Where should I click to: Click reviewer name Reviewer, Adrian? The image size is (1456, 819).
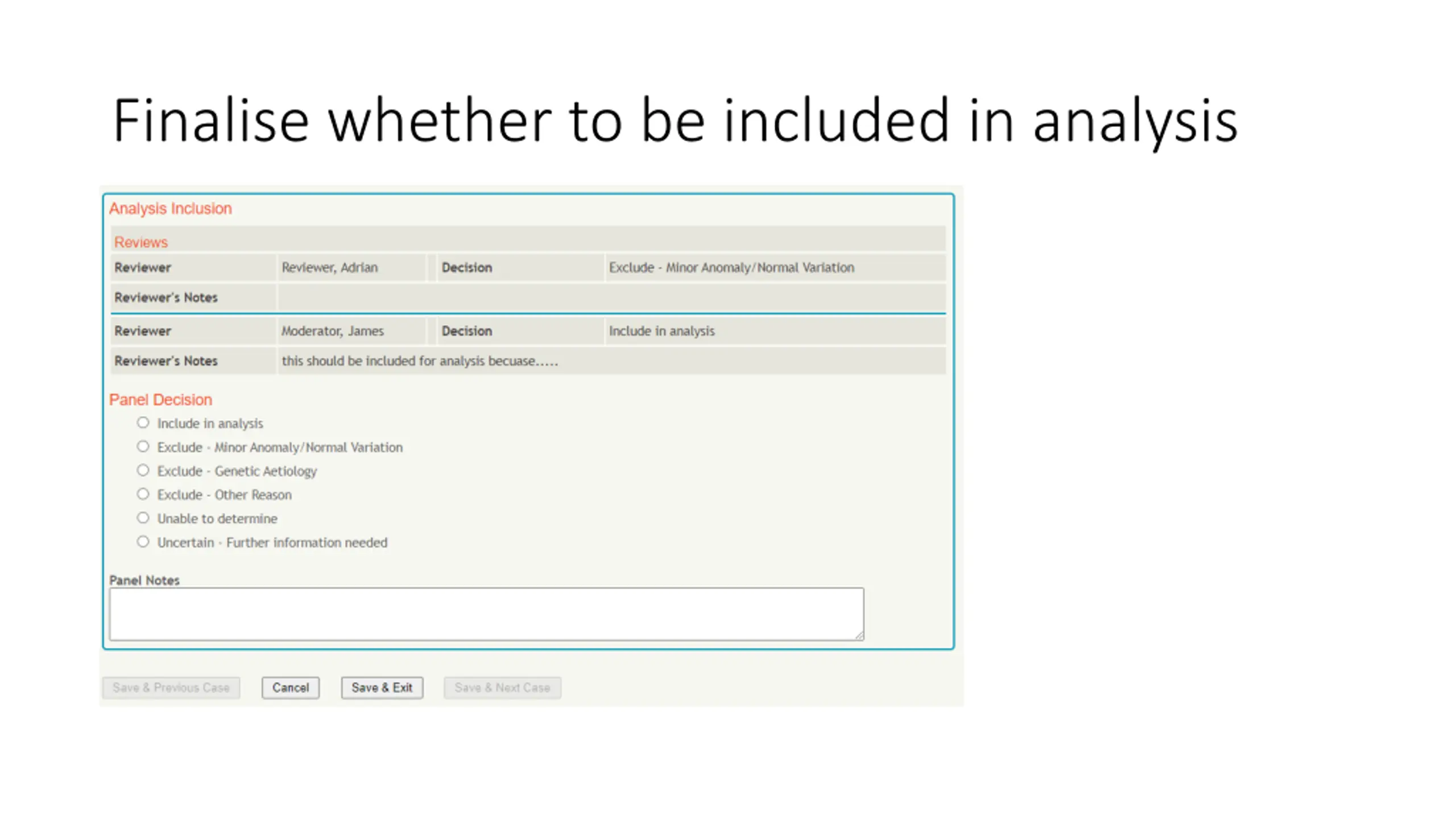coord(330,267)
